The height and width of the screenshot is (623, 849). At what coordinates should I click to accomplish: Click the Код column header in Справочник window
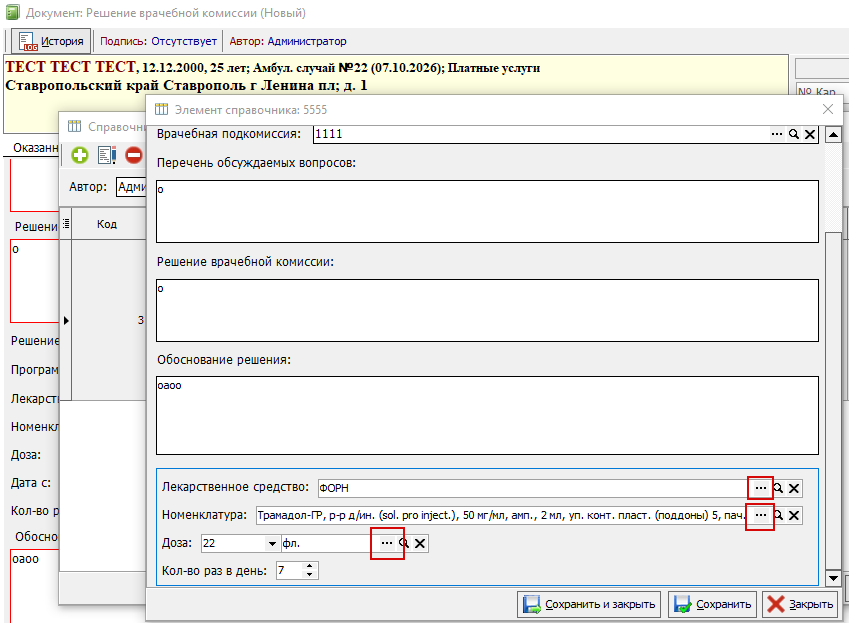(107, 224)
